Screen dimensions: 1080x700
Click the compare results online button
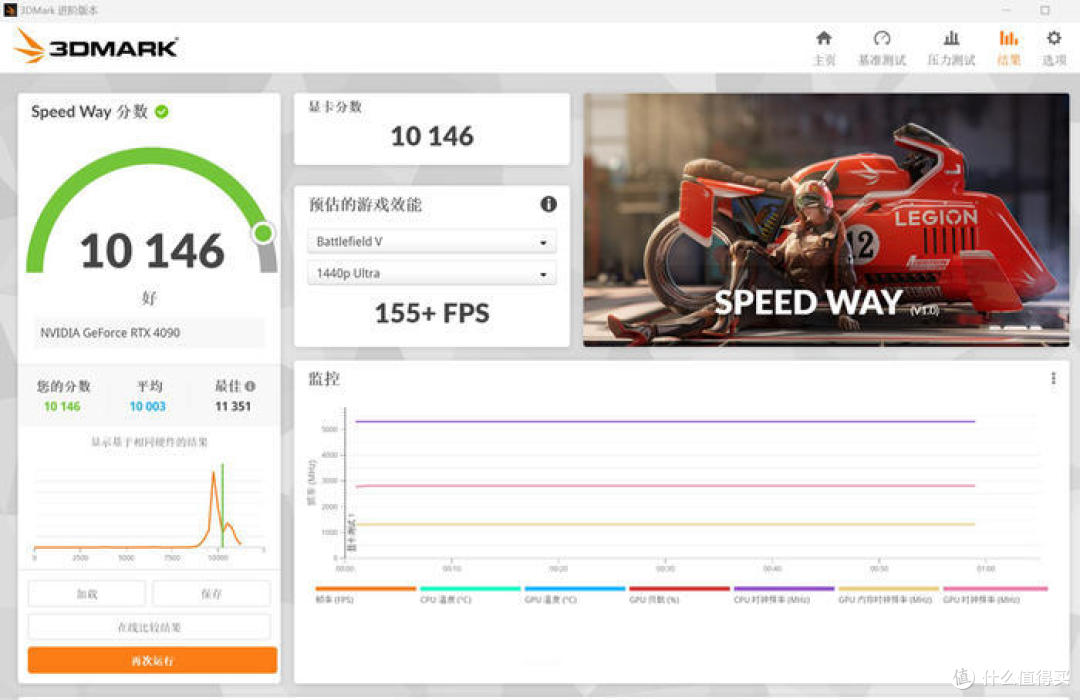pos(149,627)
